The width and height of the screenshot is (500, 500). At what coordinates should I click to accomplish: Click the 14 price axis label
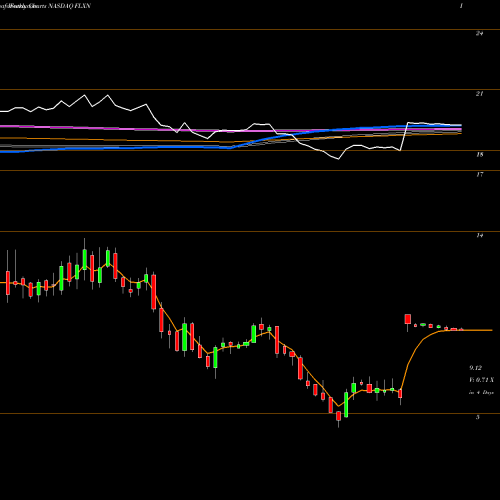(x=479, y=235)
